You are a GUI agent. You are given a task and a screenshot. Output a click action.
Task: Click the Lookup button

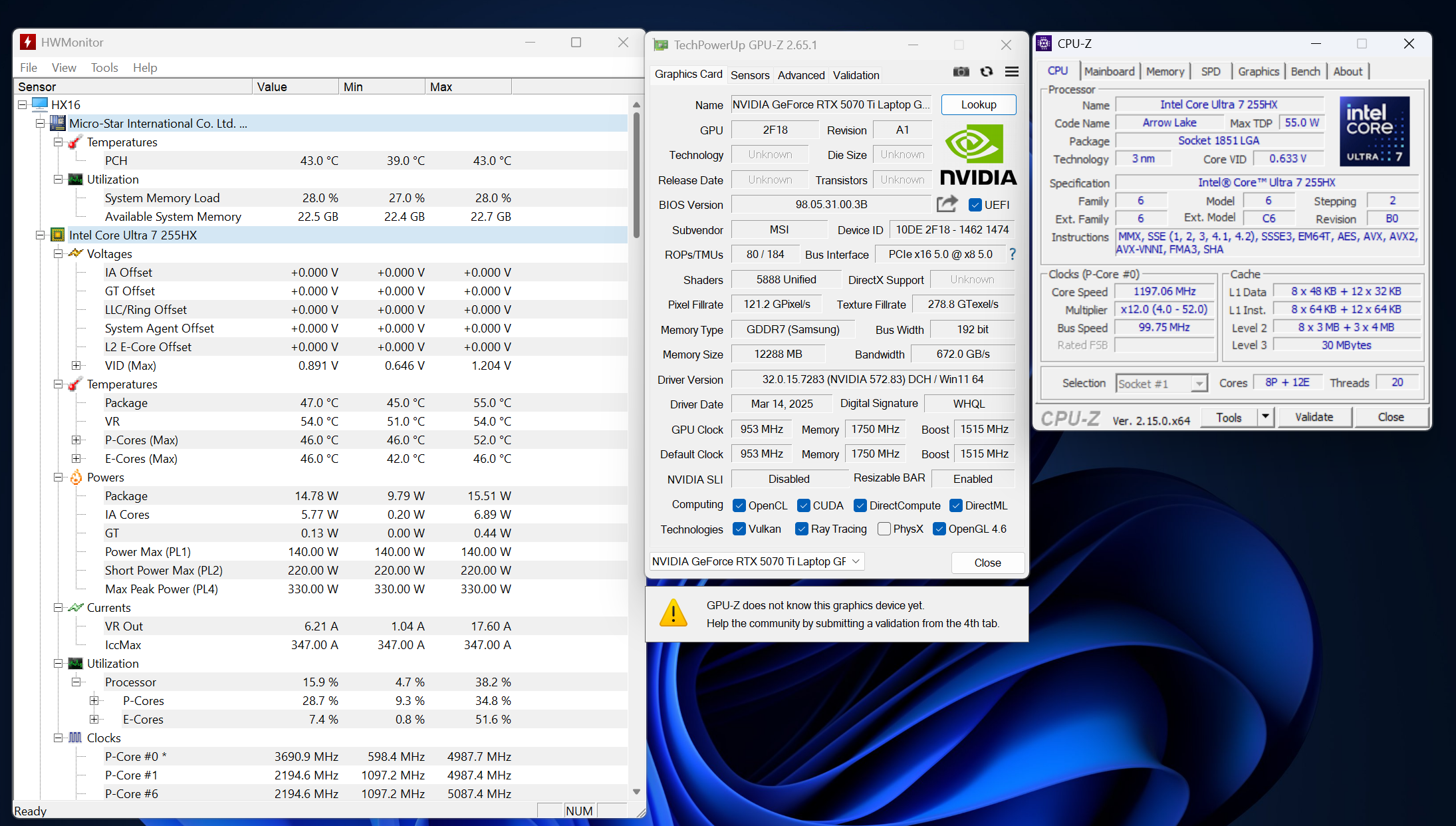pos(978,104)
